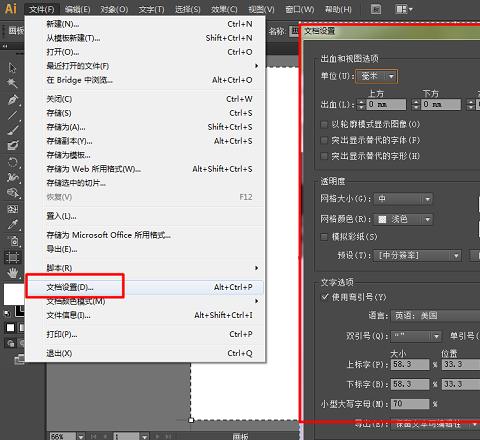The image size is (480, 440).
Task: Open the 文件(F) menu
Action: click(42, 9)
